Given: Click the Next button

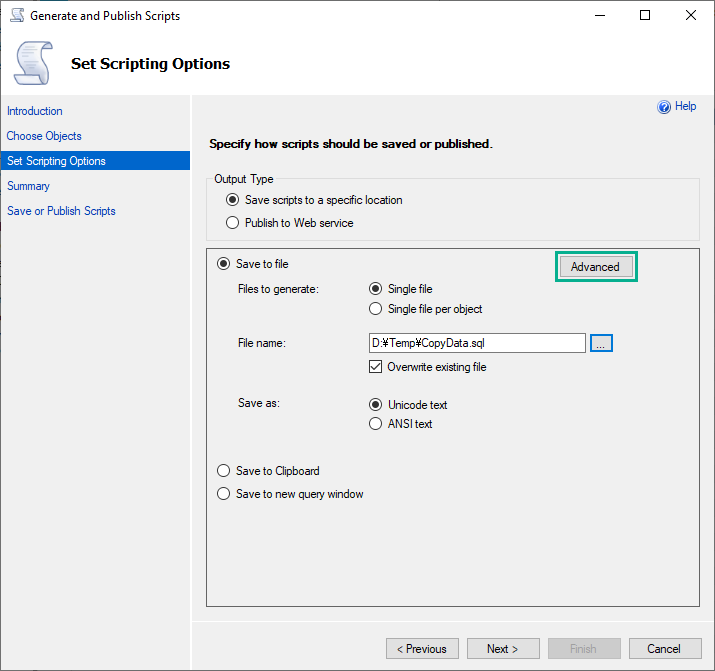Looking at the screenshot, I should [x=502, y=649].
